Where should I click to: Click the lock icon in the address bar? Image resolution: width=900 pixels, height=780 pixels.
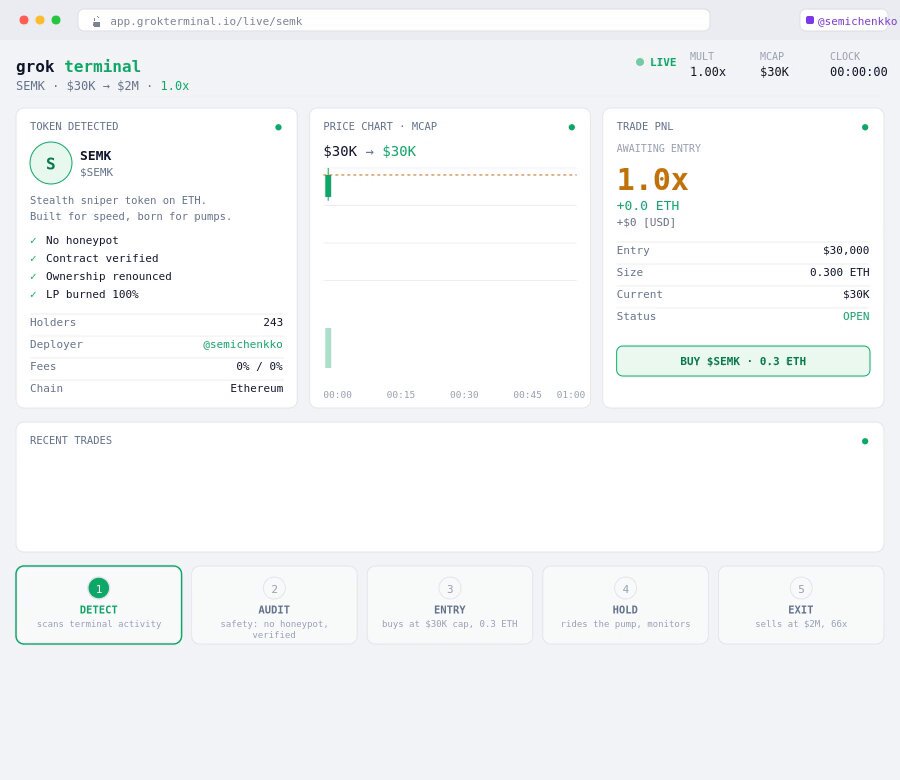click(96, 21)
